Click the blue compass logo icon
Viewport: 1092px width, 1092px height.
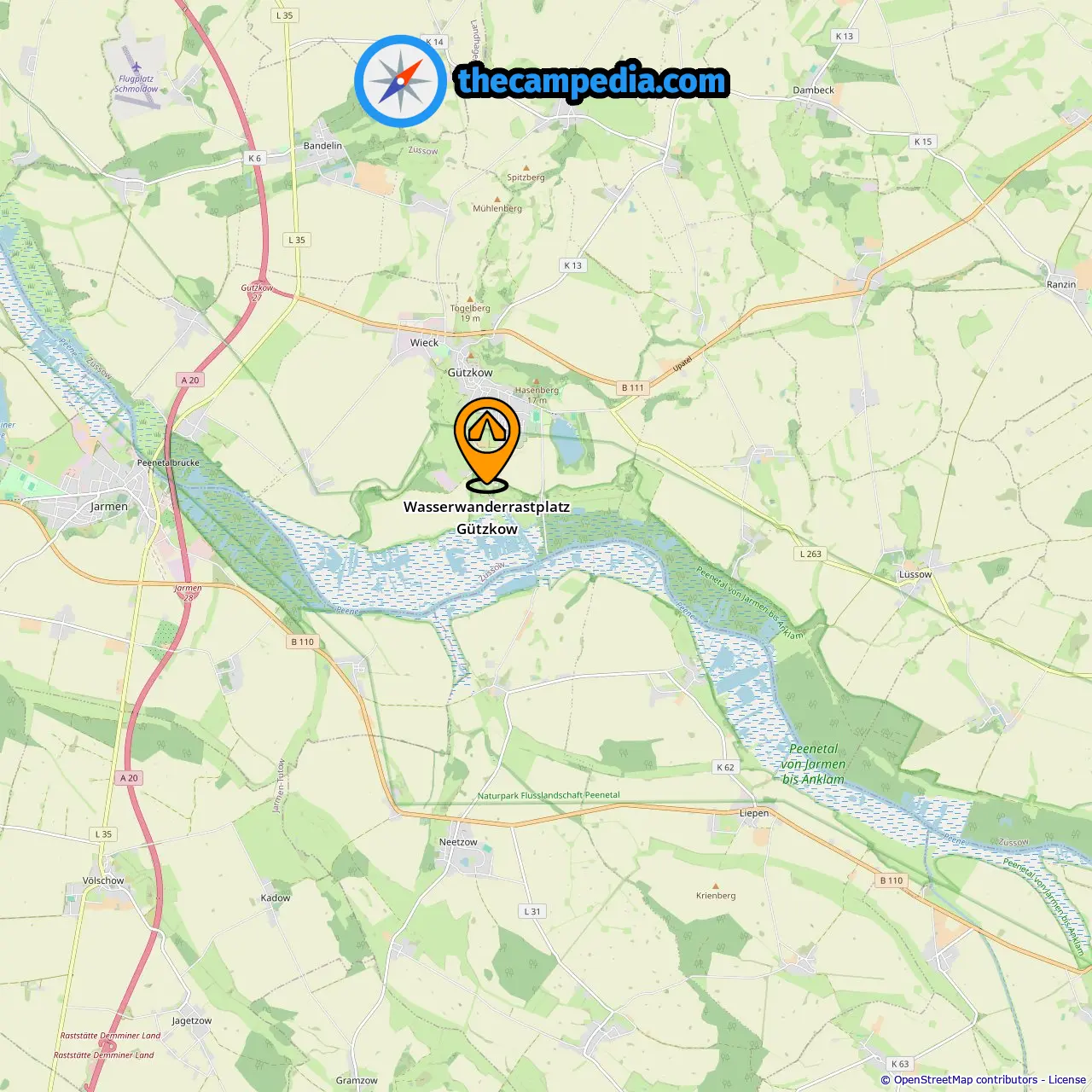400,81
